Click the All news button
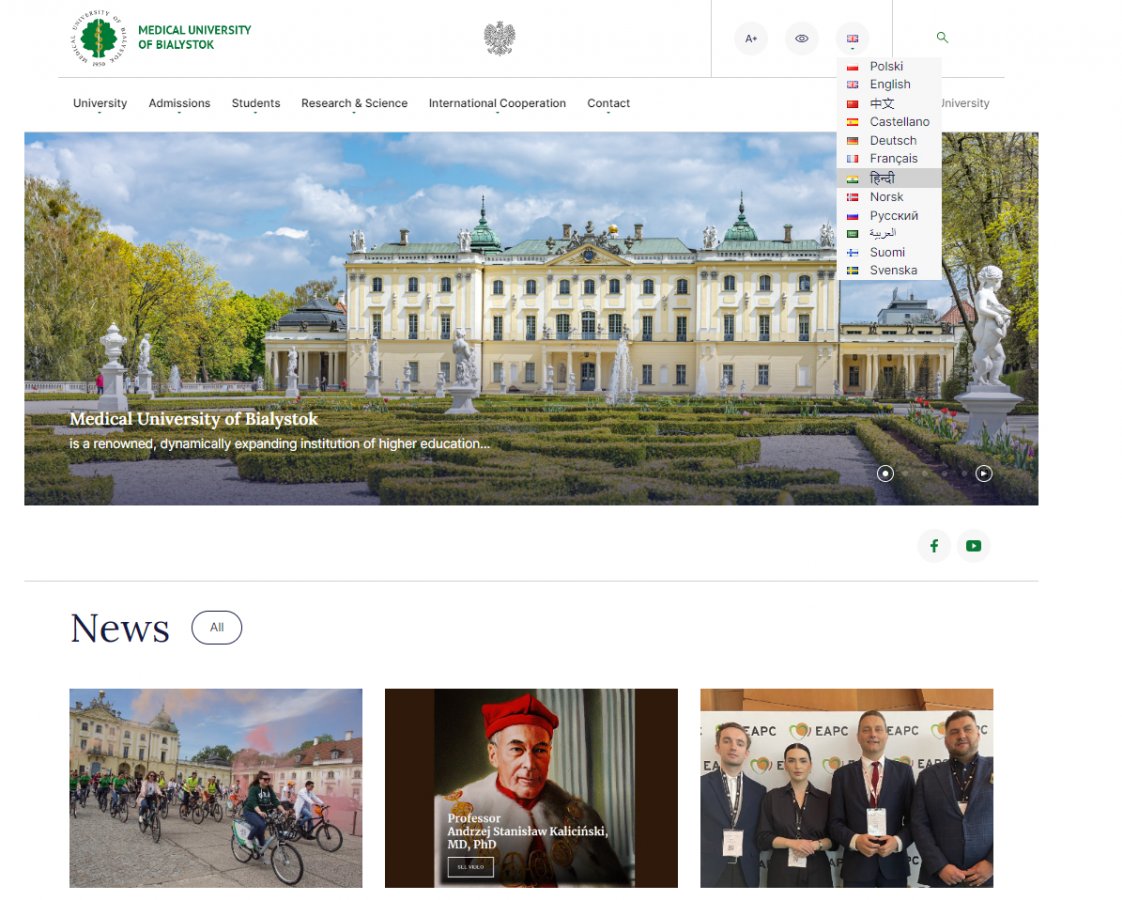This screenshot has height=900, width=1122. 216,628
